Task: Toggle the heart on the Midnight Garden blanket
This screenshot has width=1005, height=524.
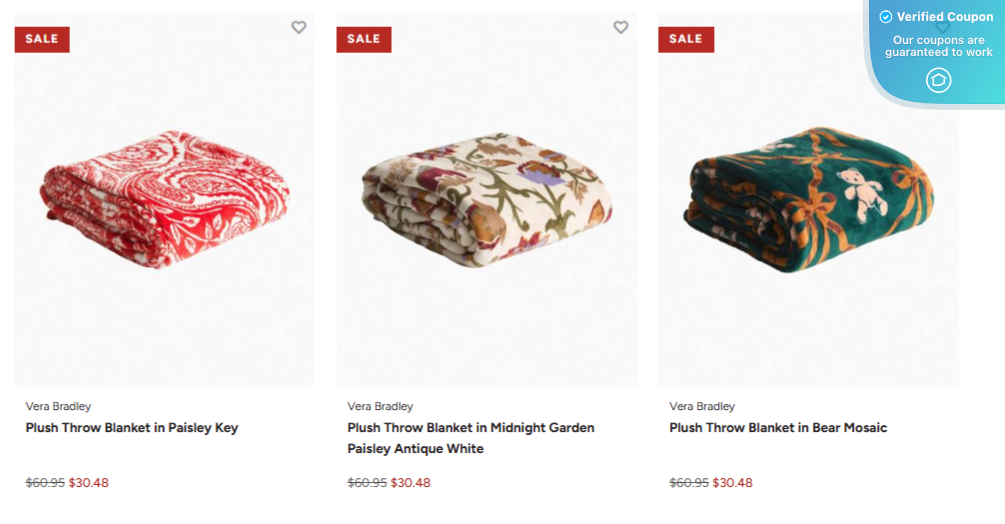Action: click(621, 28)
